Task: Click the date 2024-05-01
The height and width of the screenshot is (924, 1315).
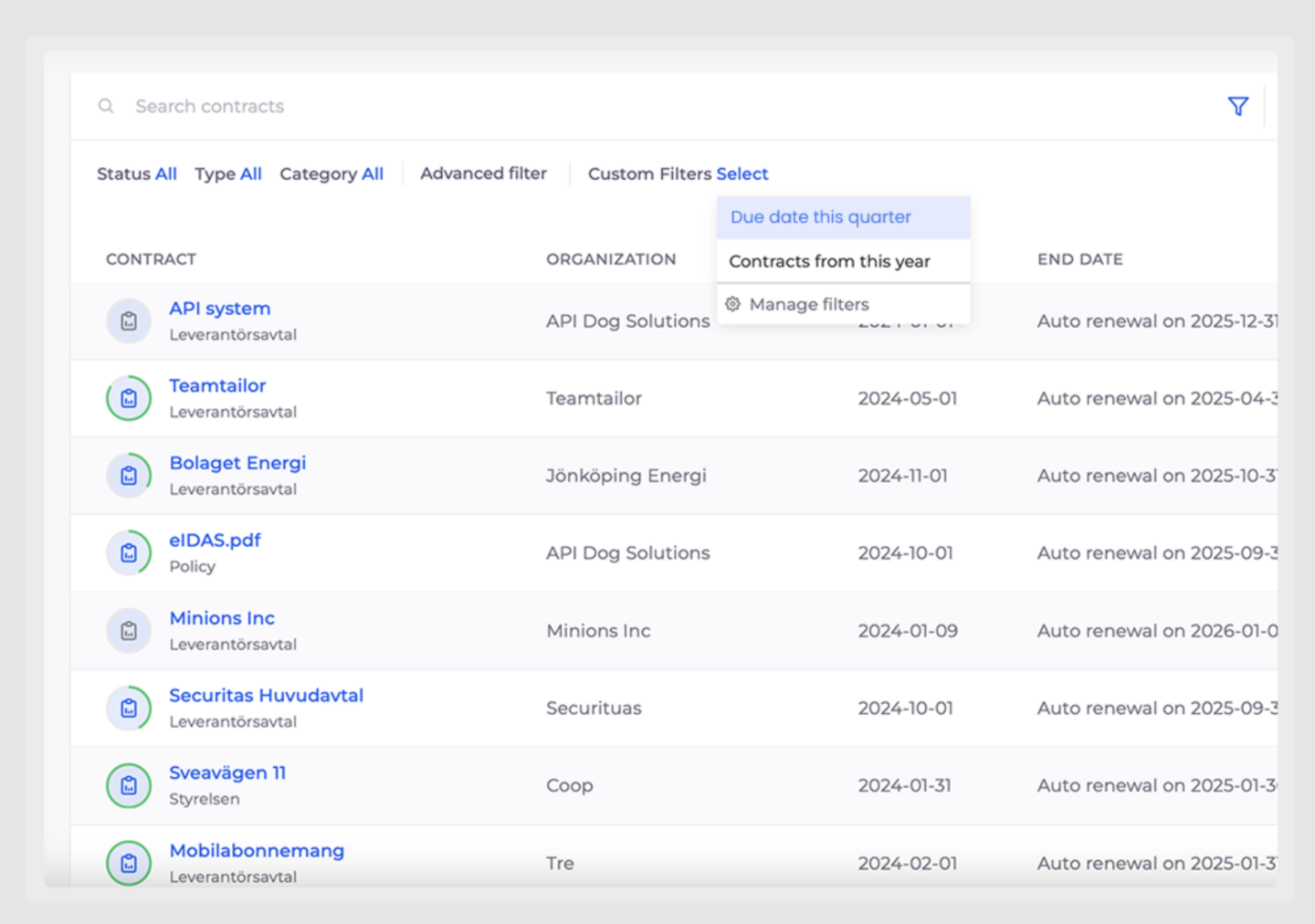Action: 908,398
